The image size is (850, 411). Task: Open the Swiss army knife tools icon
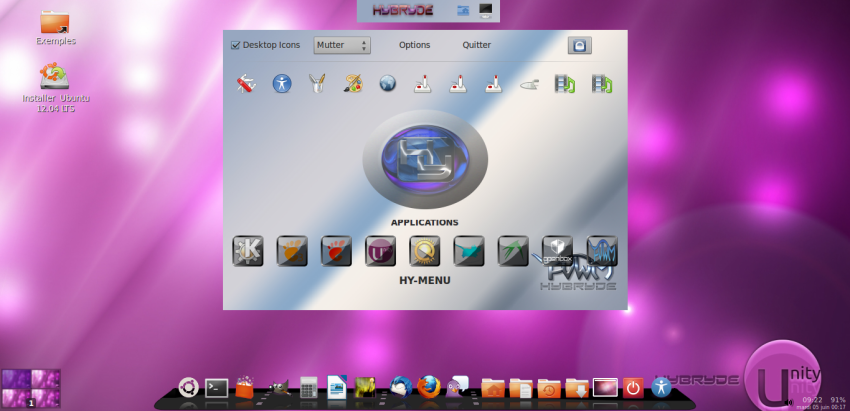[246, 84]
